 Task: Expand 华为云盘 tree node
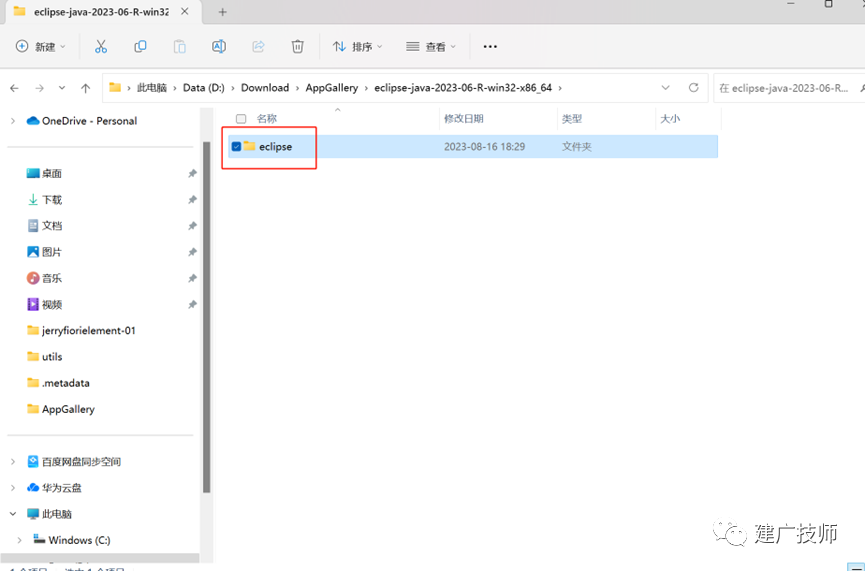(x=13, y=488)
